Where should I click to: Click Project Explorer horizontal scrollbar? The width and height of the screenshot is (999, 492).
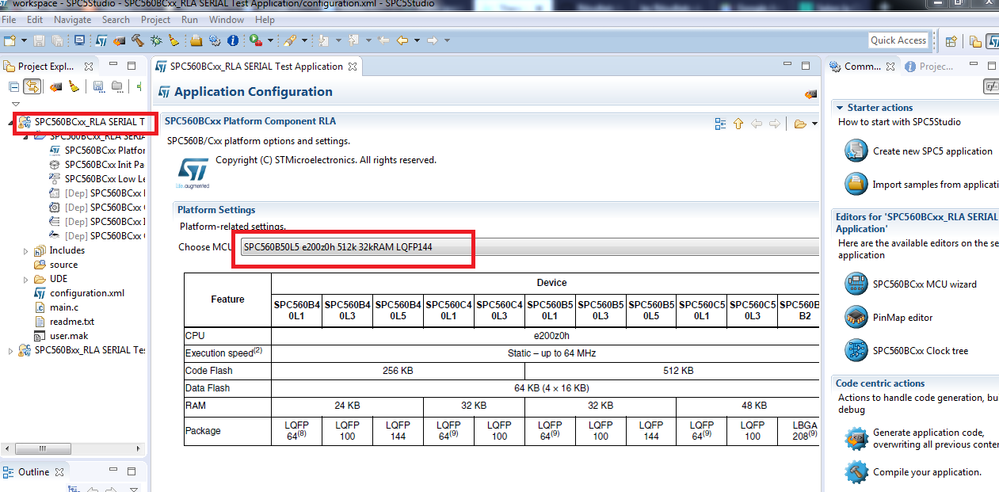(x=43, y=449)
